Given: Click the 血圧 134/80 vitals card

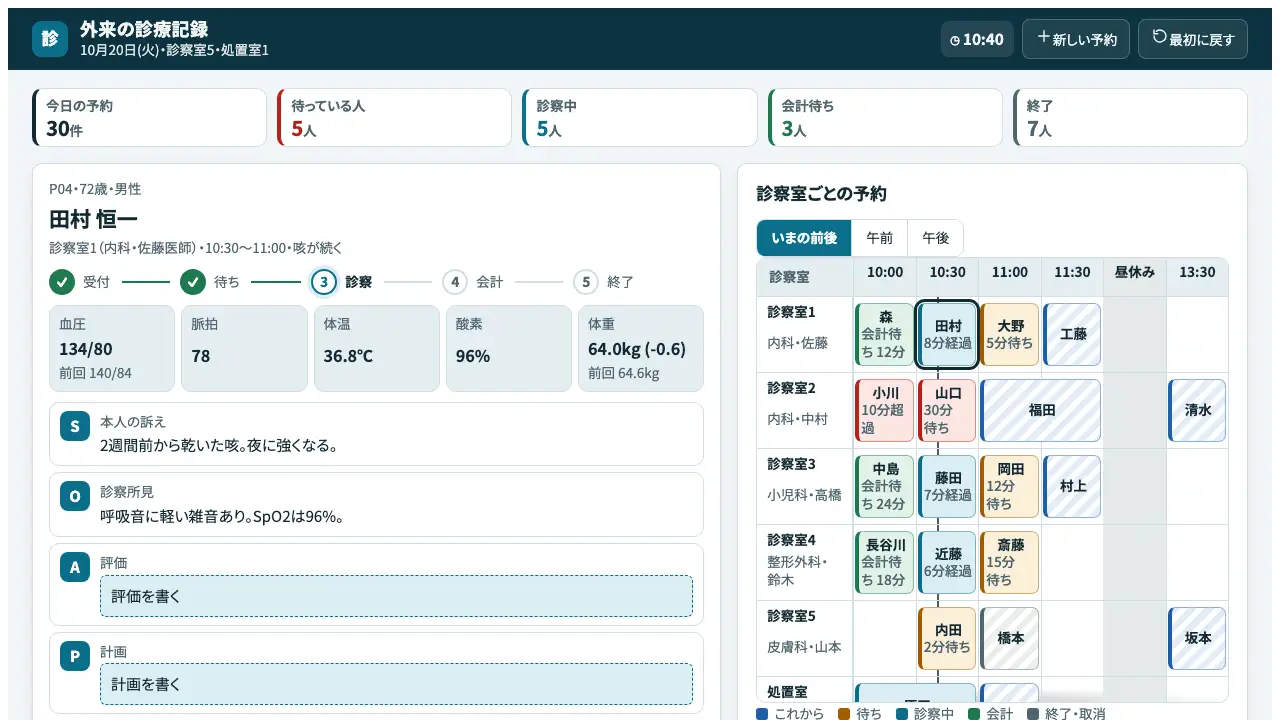Looking at the screenshot, I should pos(112,348).
